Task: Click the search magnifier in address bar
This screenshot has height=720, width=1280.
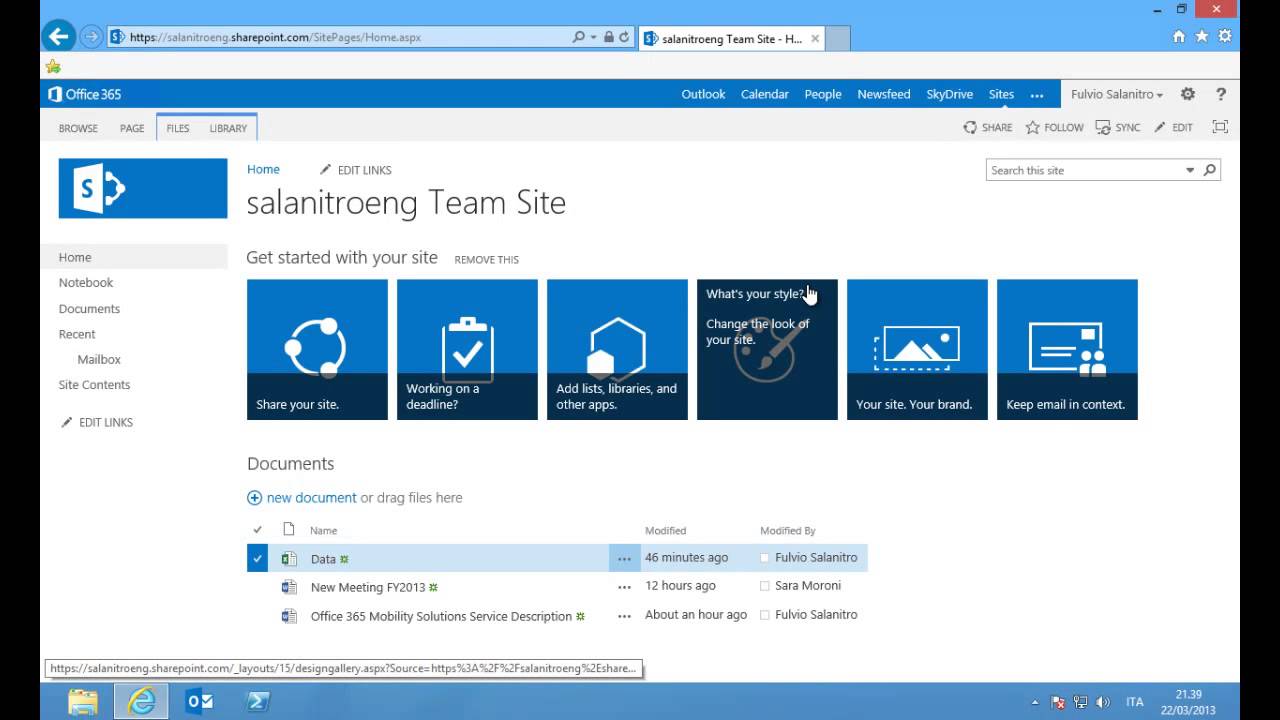Action: point(579,37)
